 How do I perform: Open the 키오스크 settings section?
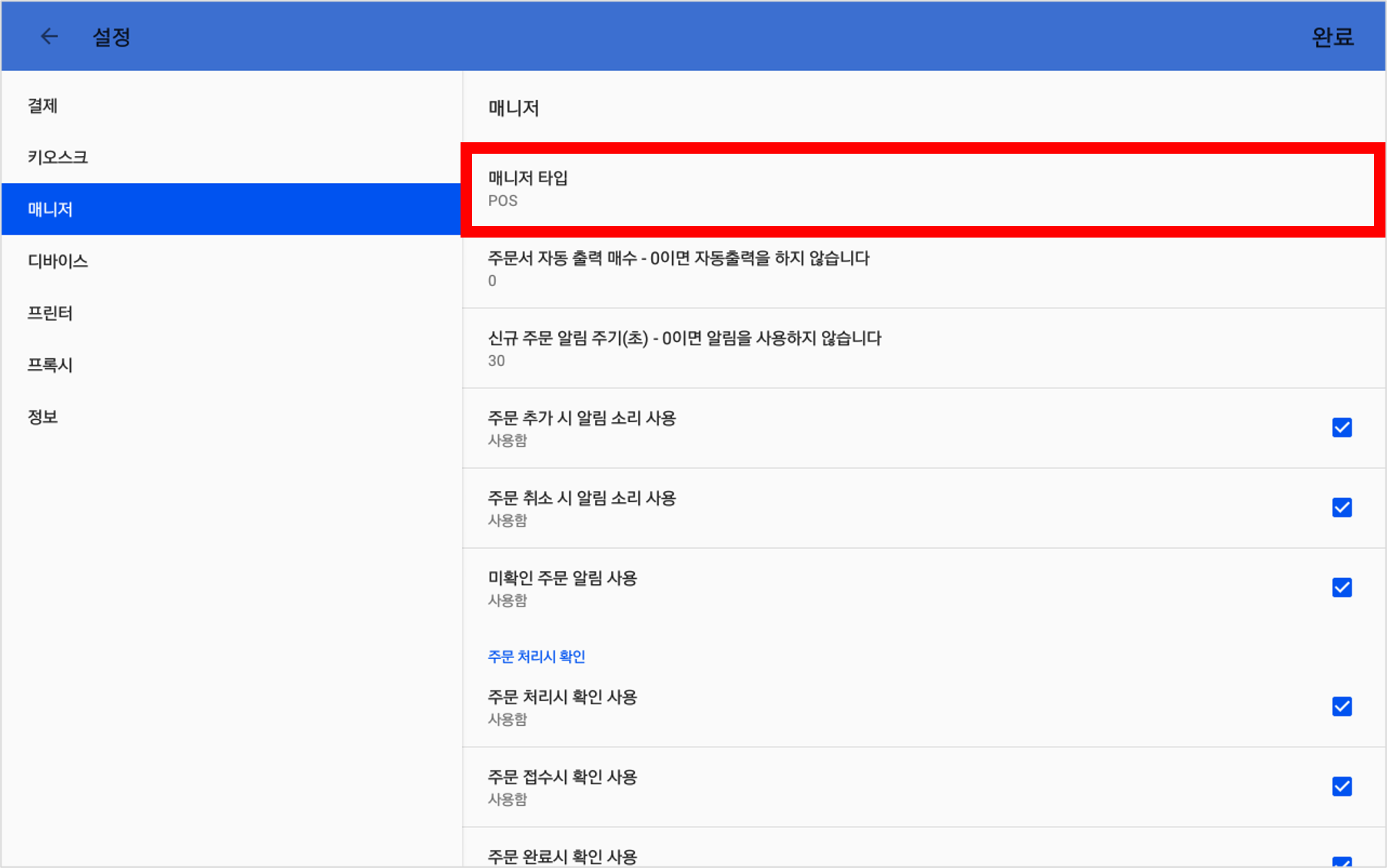pos(231,157)
